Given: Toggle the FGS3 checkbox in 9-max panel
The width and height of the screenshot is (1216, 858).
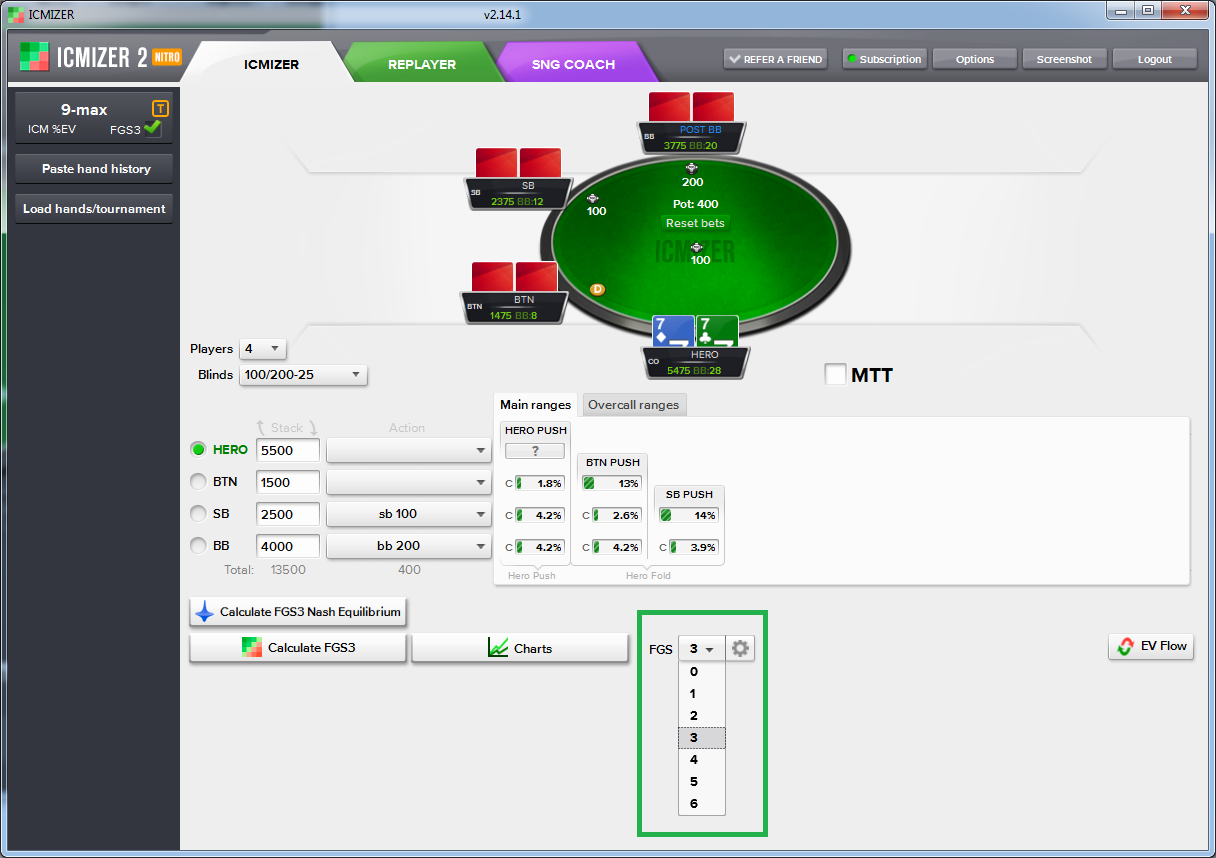Looking at the screenshot, I should [152, 128].
